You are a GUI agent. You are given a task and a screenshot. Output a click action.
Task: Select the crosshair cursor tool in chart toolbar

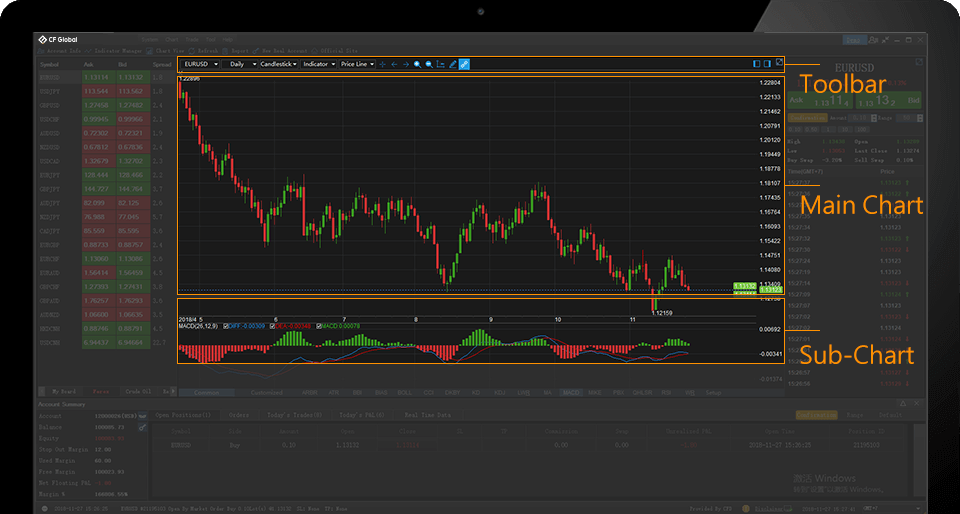tap(382, 64)
